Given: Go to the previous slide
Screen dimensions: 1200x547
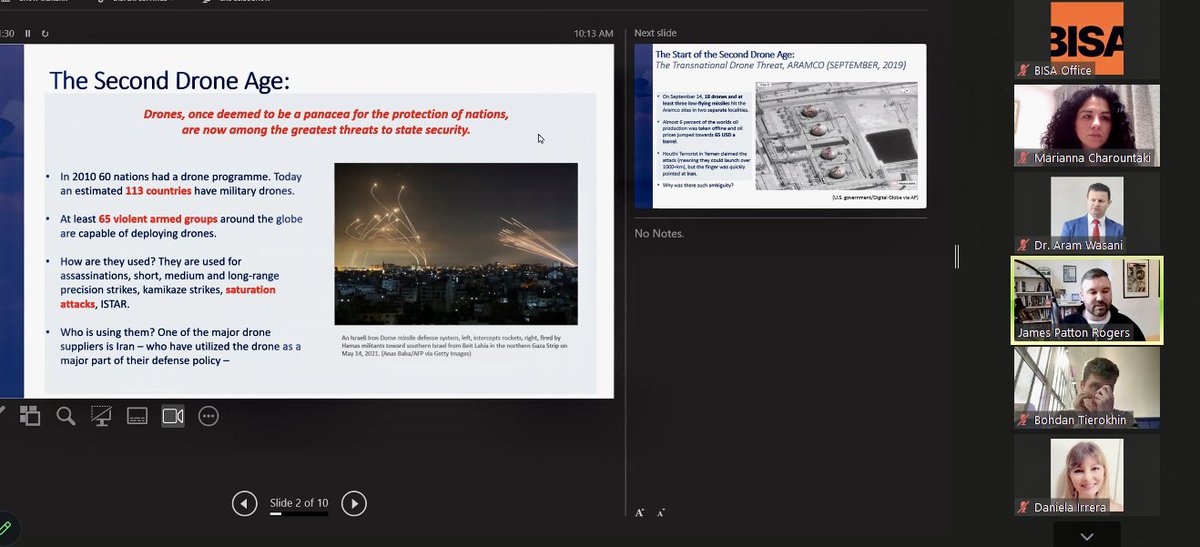Looking at the screenshot, I should tap(244, 503).
